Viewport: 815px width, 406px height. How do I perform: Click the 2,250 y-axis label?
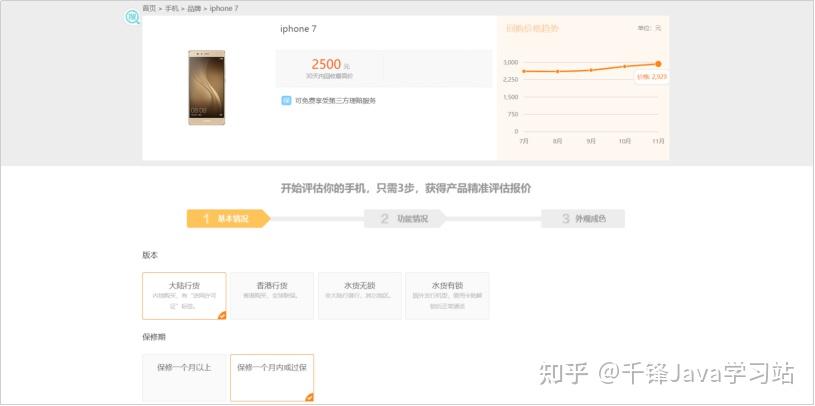[510, 79]
